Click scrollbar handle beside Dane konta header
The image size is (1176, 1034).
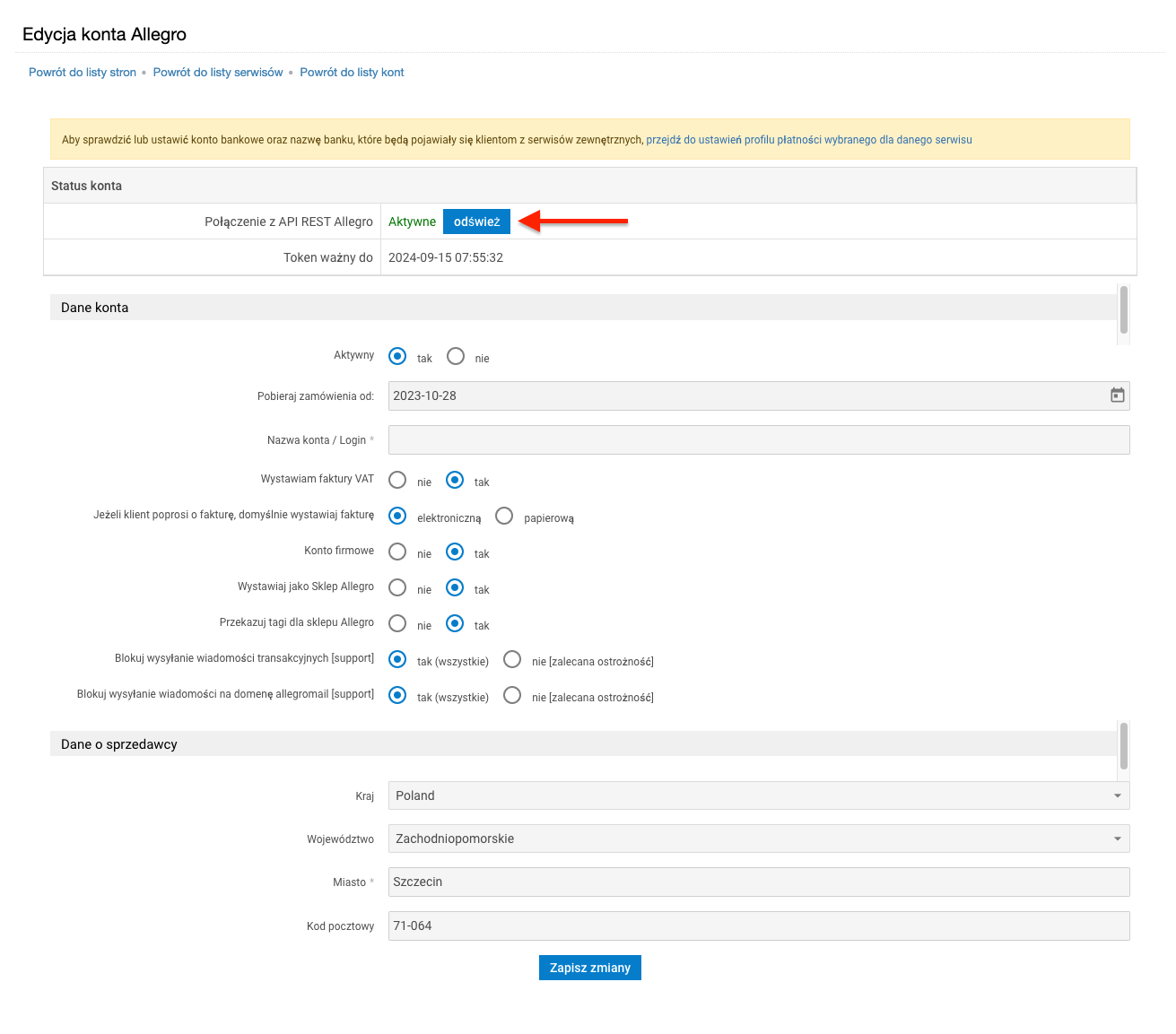point(1124,309)
